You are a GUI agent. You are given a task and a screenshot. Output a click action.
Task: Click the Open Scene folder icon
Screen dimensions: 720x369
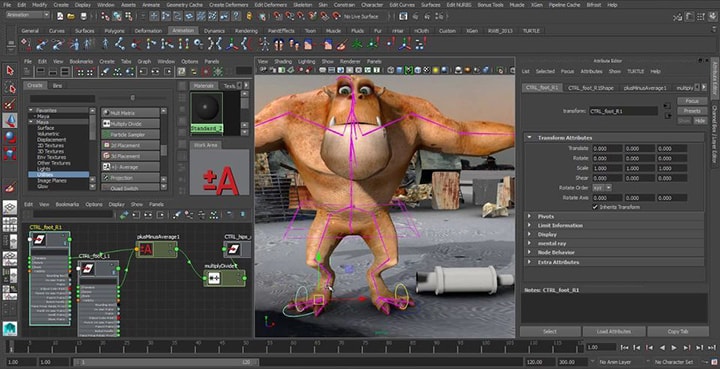tap(71, 16)
